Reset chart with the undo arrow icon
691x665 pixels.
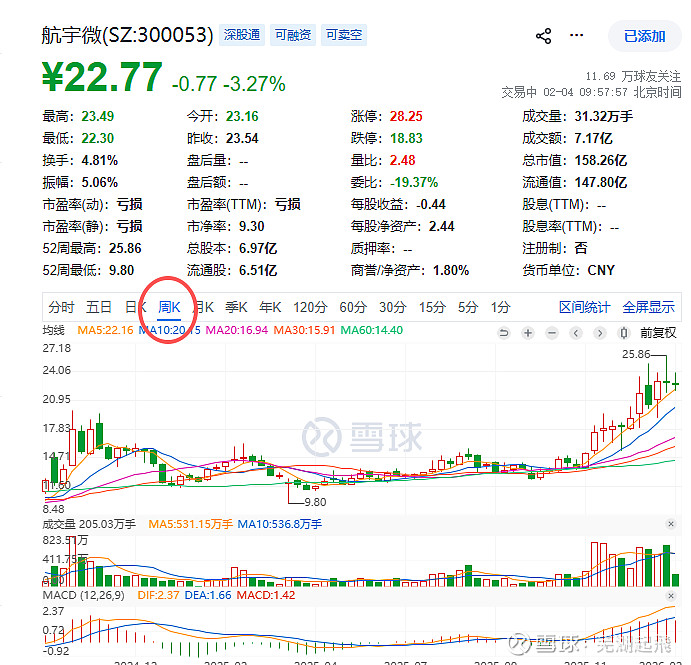pos(504,333)
